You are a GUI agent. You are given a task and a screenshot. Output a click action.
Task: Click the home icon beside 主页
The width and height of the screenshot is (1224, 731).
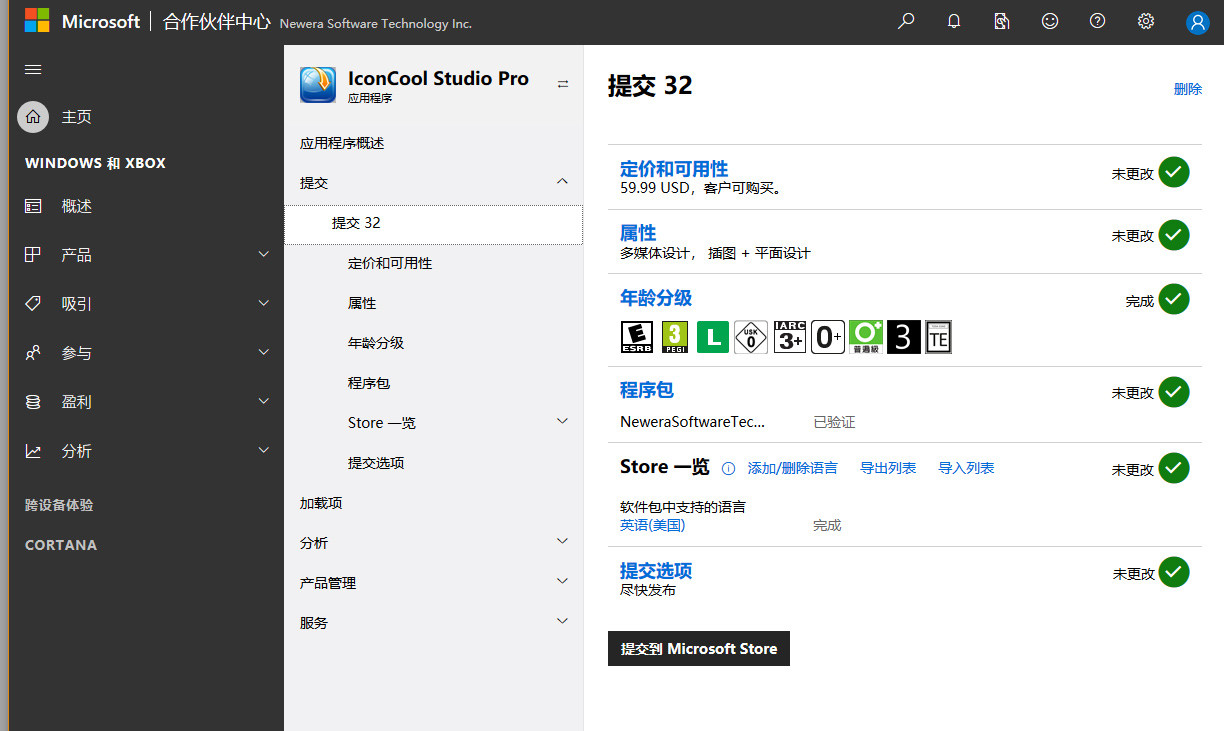point(33,117)
